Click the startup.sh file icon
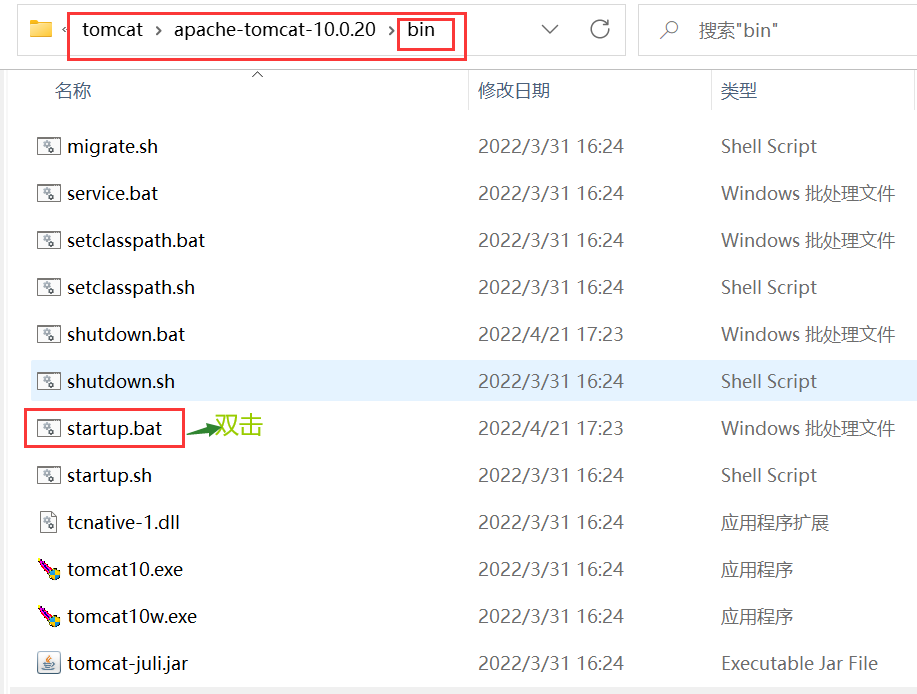Screen dimensions: 917x694 click(49, 475)
